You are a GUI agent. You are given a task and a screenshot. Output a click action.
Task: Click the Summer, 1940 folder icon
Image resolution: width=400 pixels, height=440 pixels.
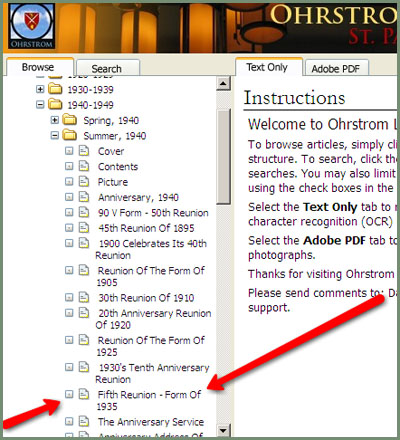click(70, 135)
